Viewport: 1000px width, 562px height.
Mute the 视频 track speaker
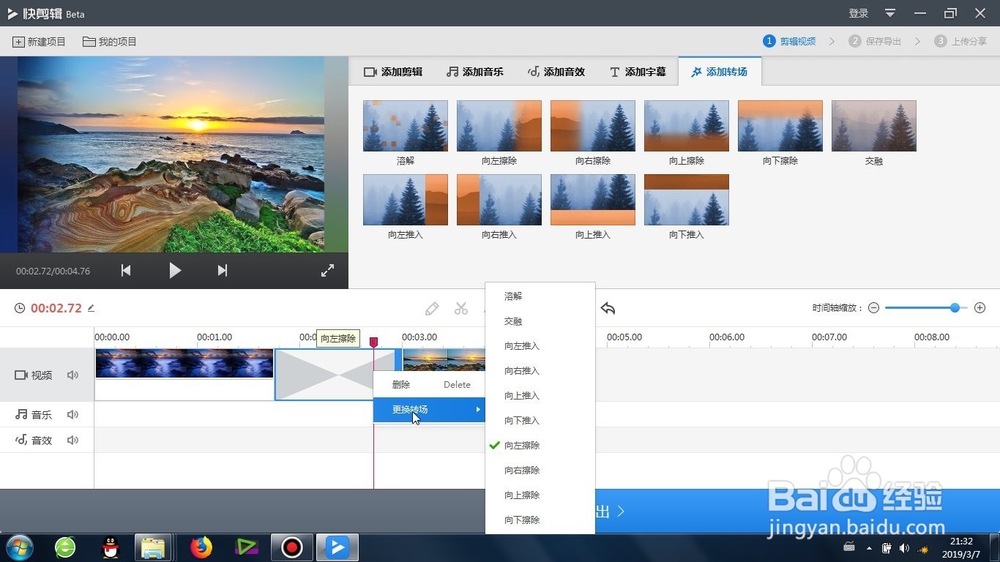[73, 375]
